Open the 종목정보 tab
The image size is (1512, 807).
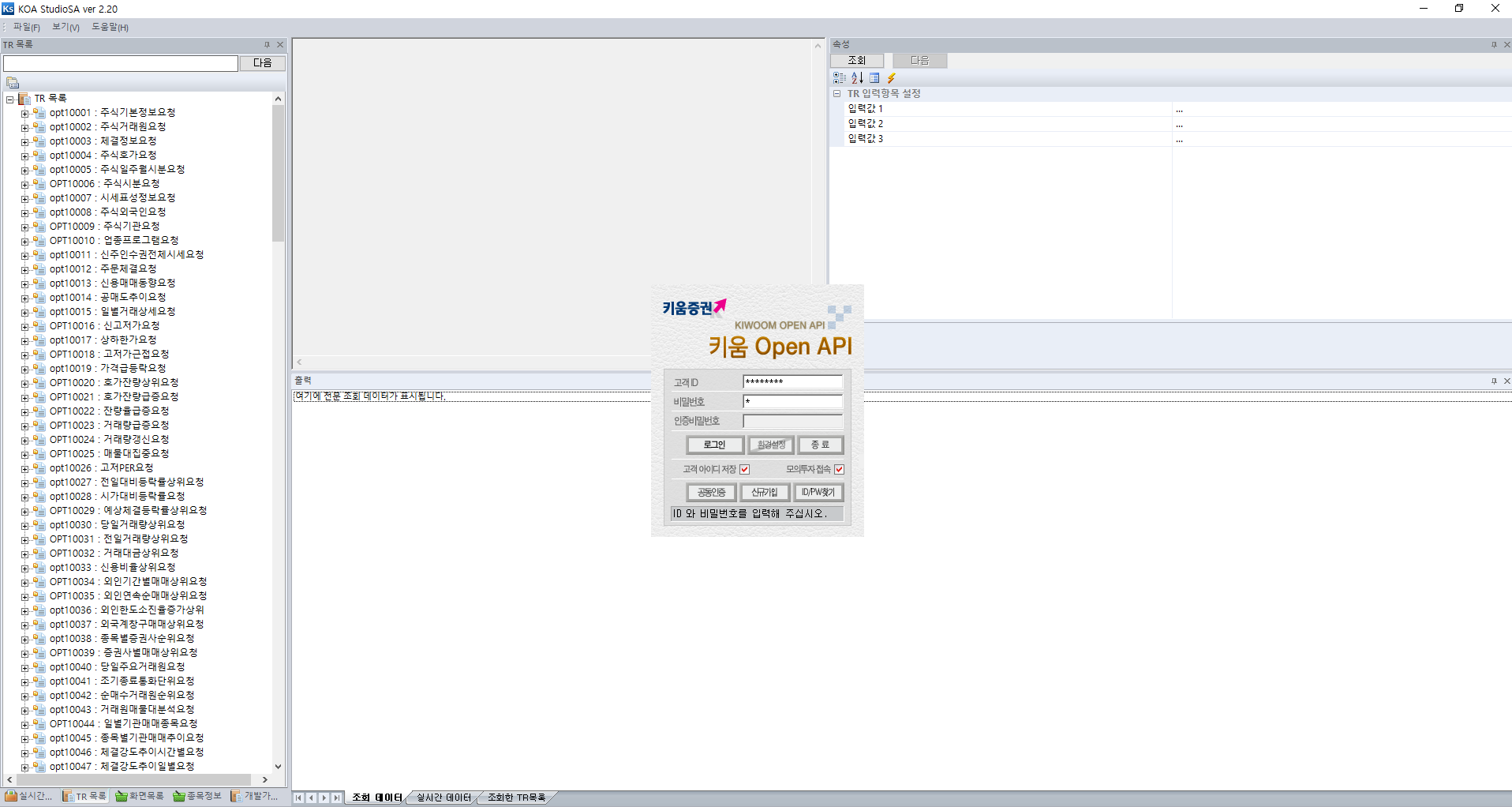198,796
